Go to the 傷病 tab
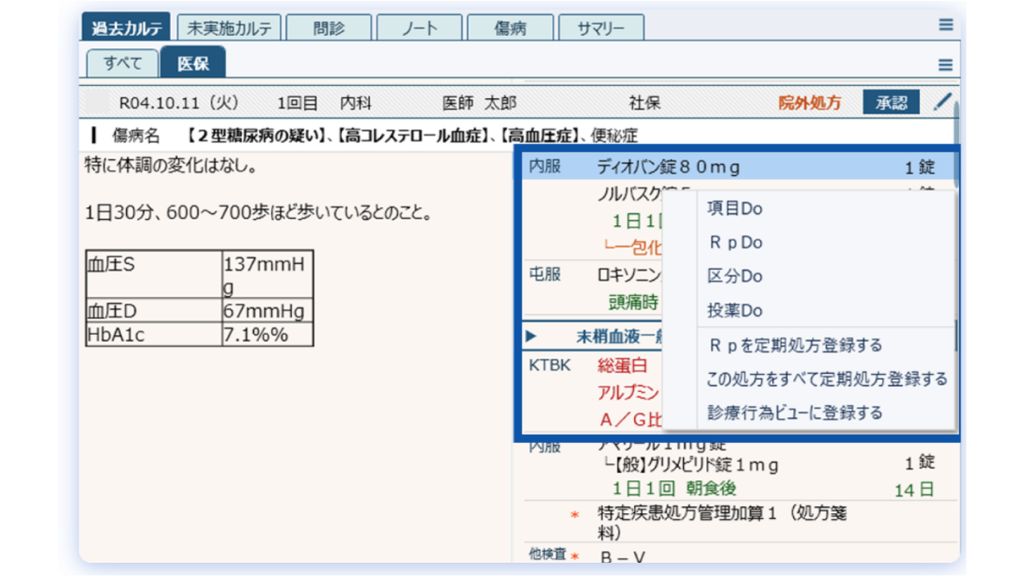 [x=510, y=28]
